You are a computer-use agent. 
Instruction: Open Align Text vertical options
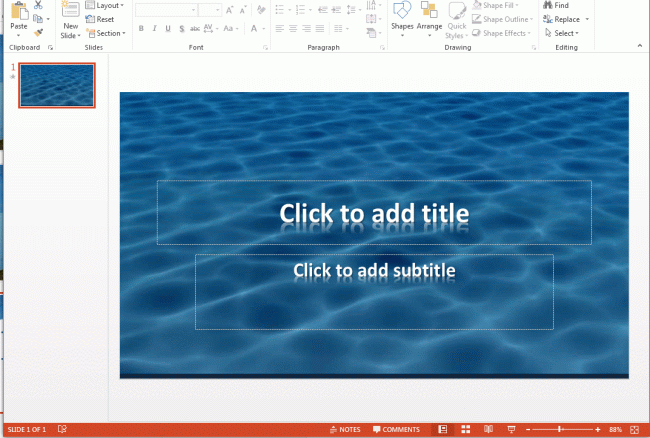coord(374,19)
